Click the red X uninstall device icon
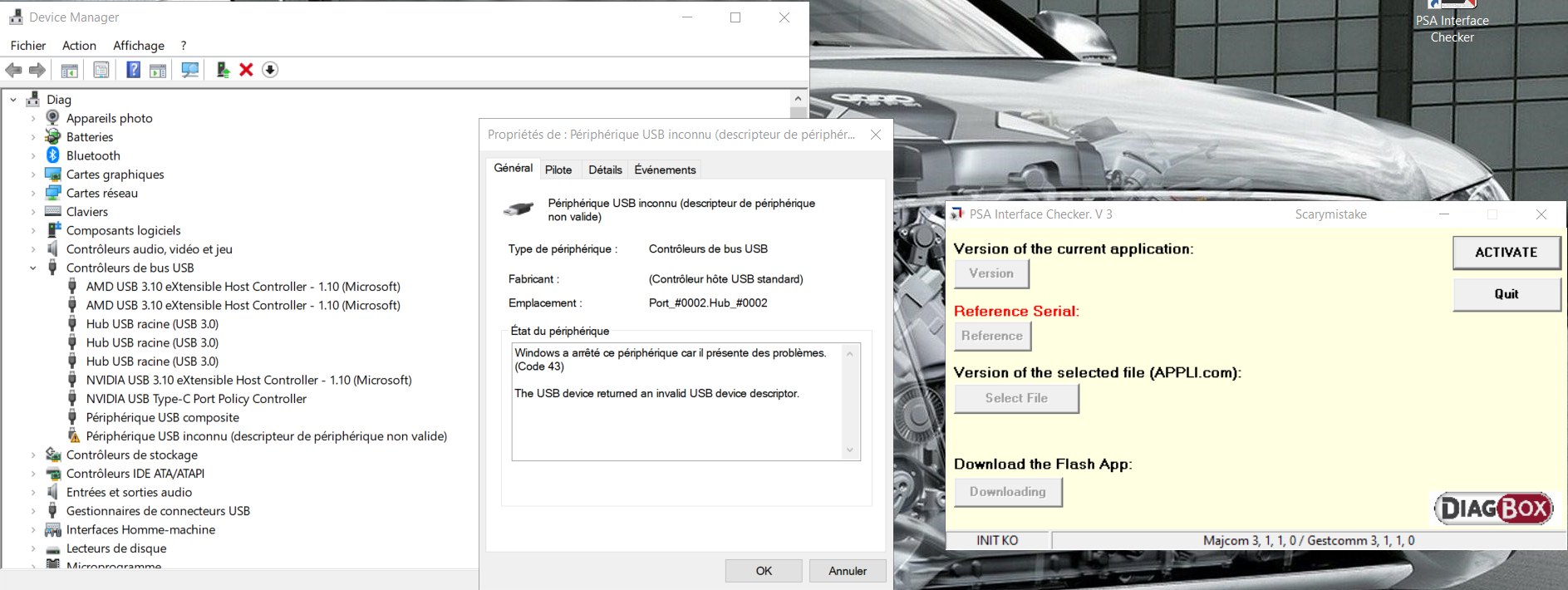Viewport: 1568px width, 590px height. tap(246, 70)
